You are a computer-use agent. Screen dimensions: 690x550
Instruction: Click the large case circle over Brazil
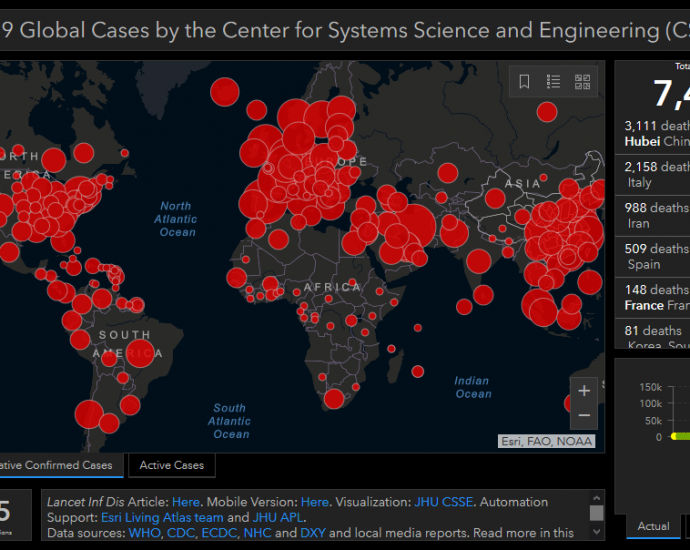[140, 353]
